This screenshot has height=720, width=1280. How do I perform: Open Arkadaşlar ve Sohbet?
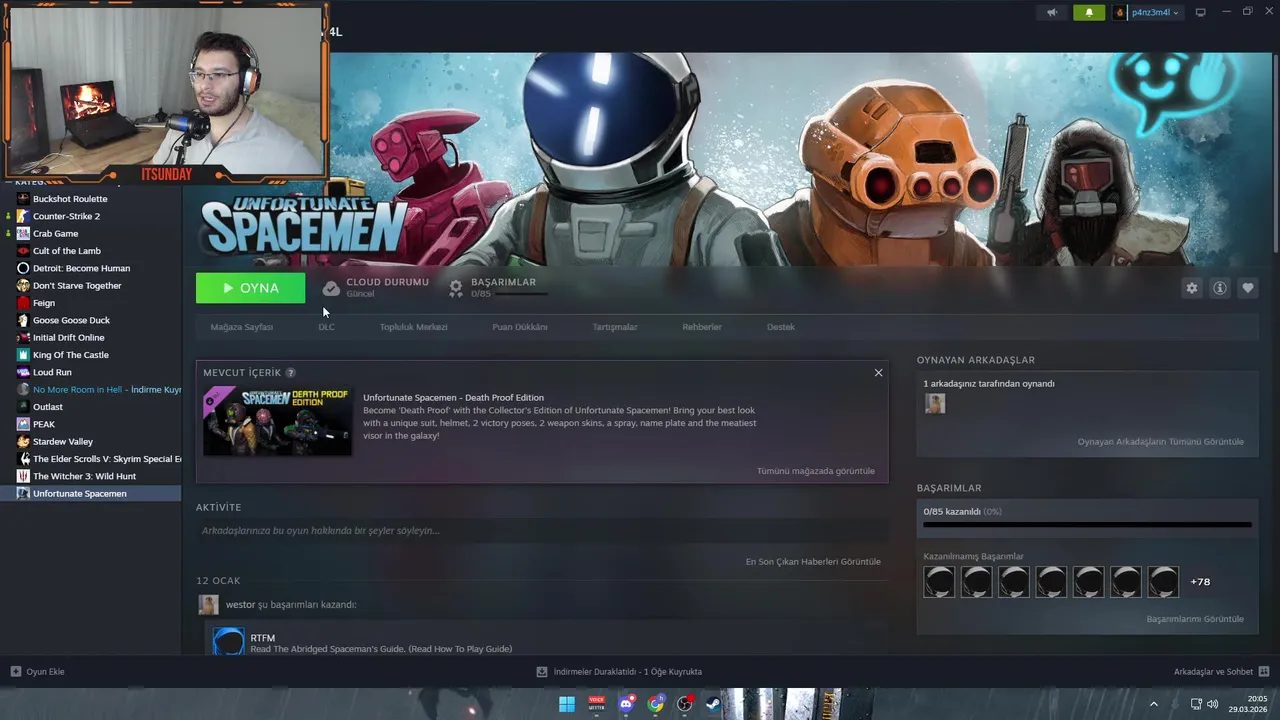click(1221, 672)
